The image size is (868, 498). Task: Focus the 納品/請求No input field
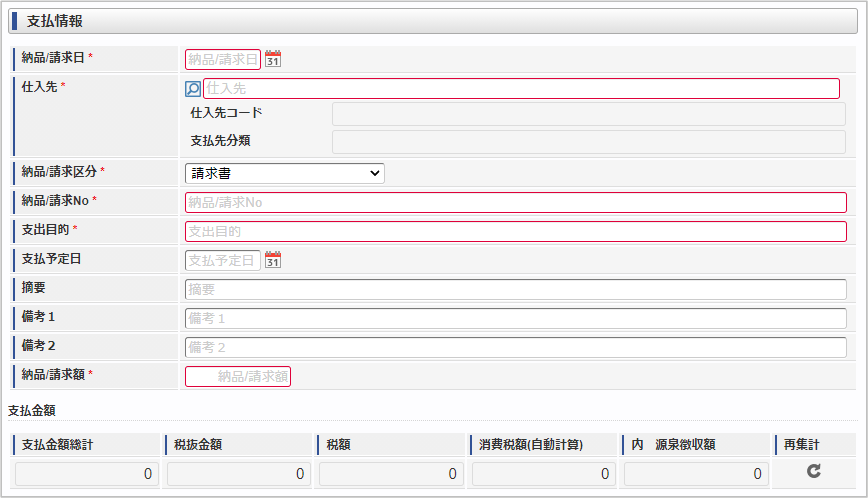point(515,203)
